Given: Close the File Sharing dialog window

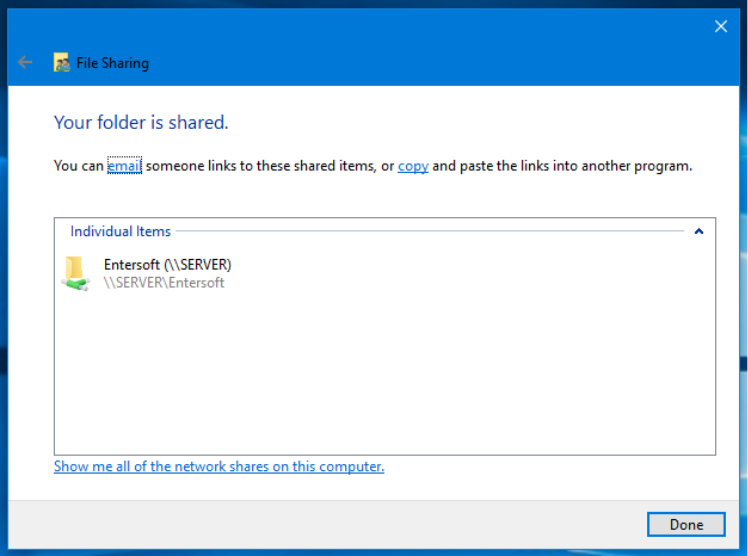Looking at the screenshot, I should [x=721, y=26].
